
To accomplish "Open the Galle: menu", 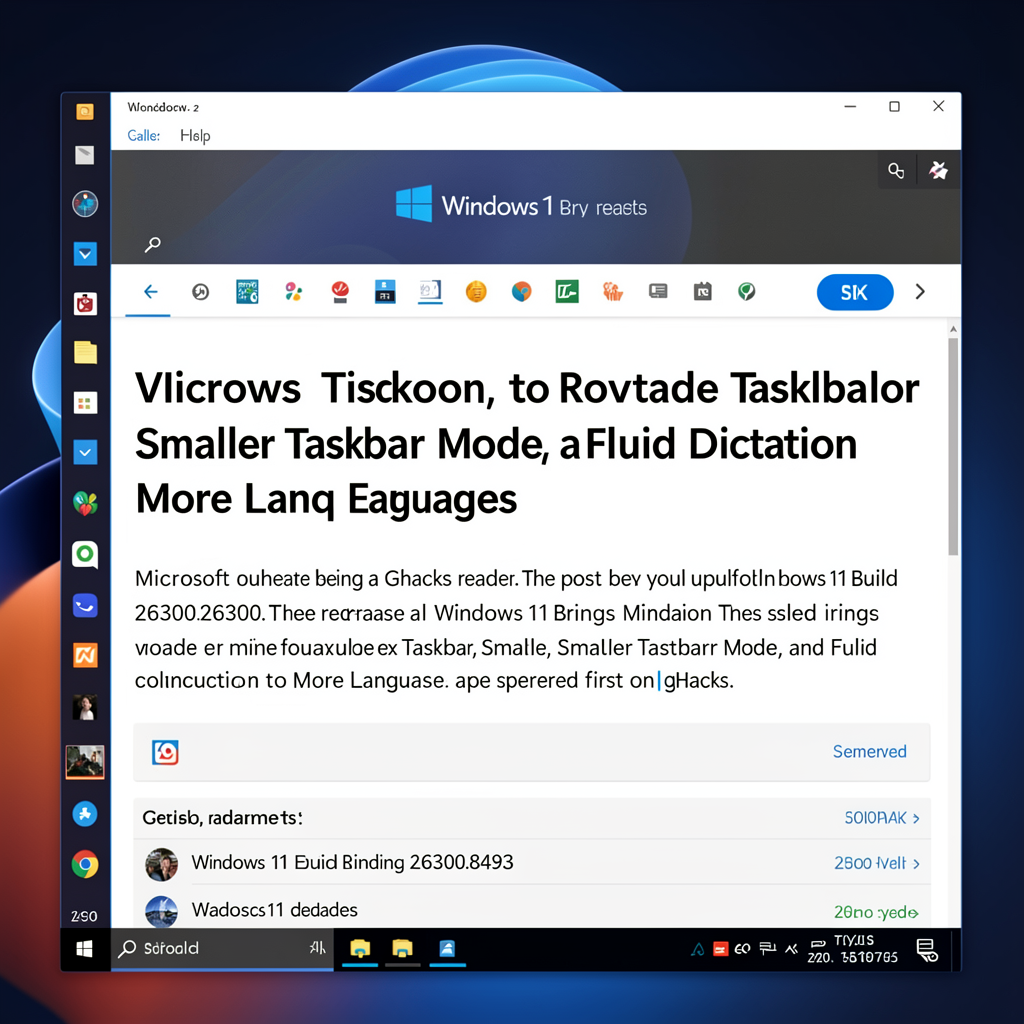I will [x=144, y=135].
